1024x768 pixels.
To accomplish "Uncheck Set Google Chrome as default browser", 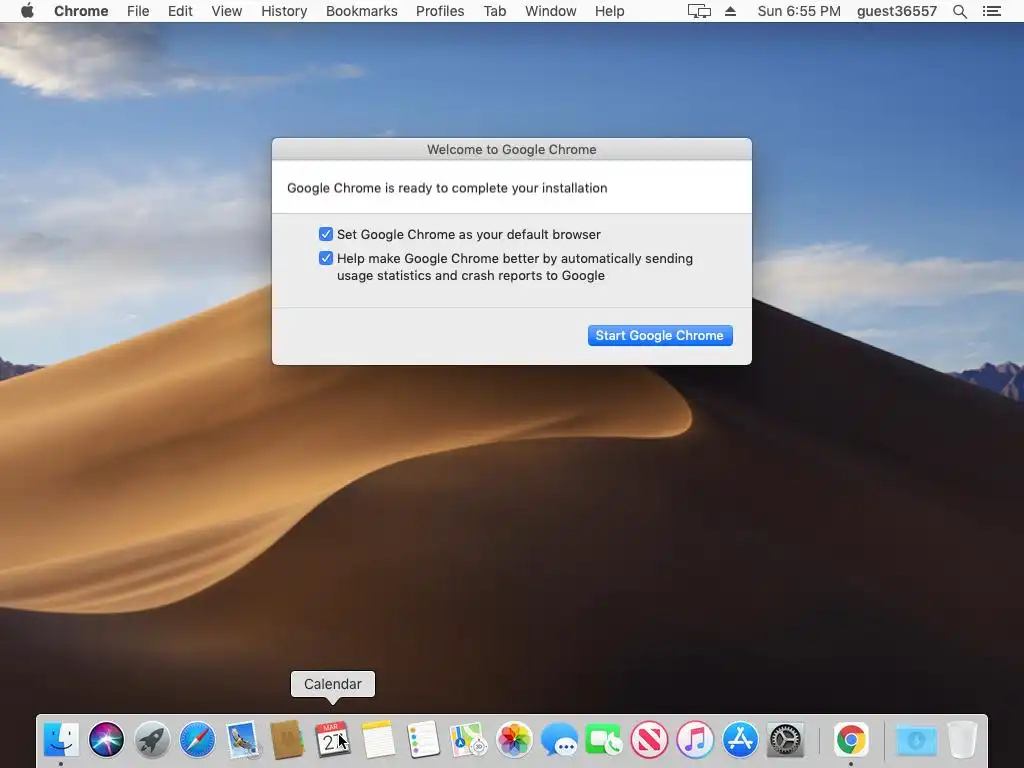I will click(326, 234).
